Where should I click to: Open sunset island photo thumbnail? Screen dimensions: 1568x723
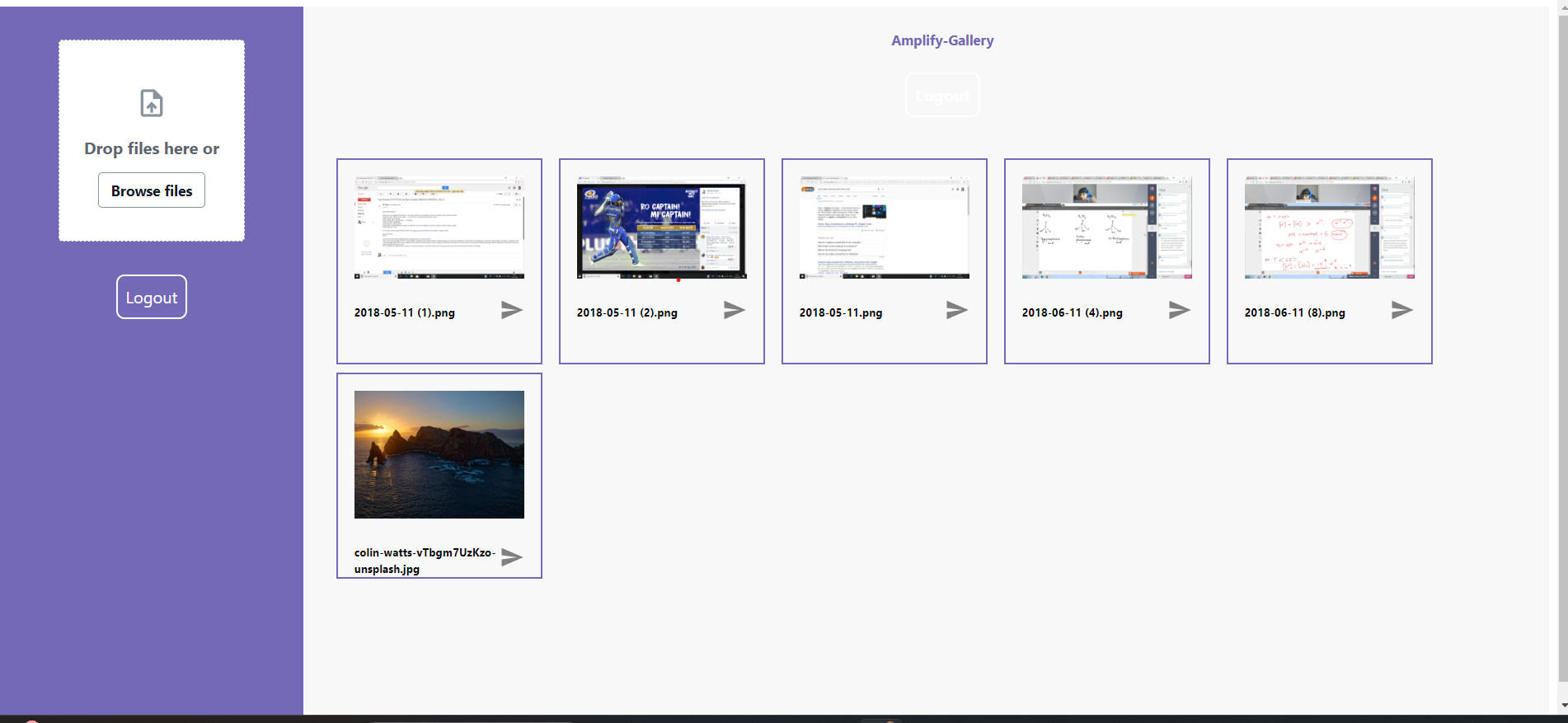tap(439, 454)
